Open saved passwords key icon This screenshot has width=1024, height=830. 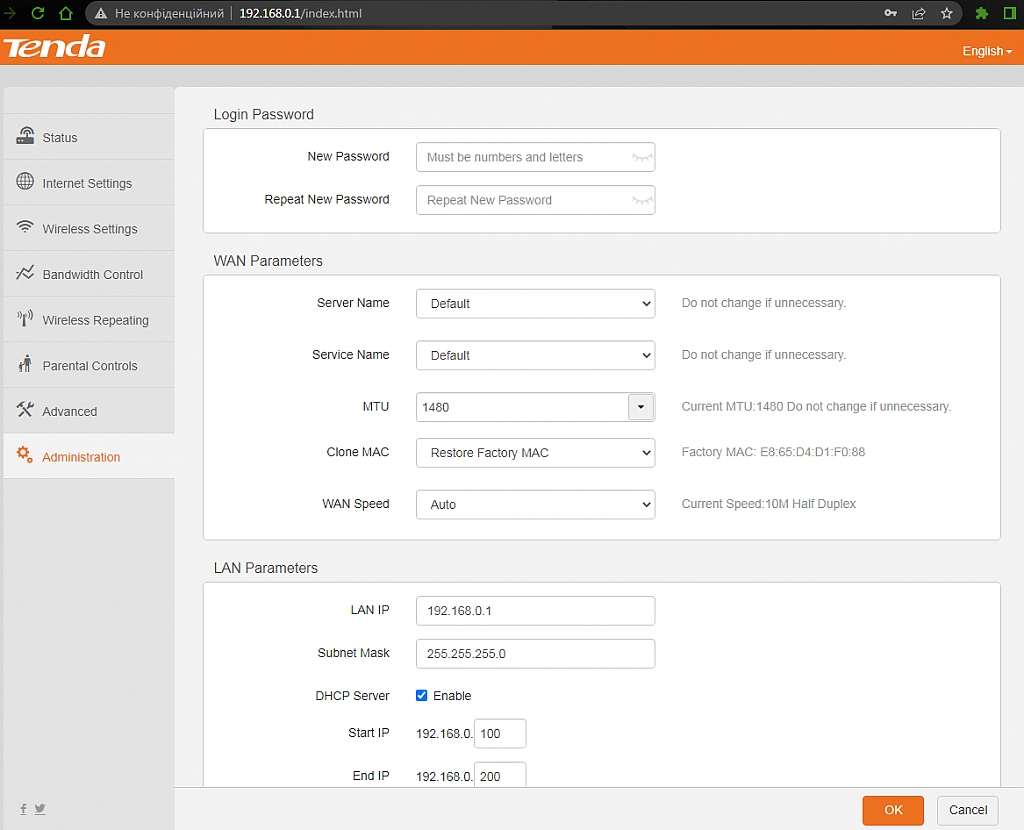(x=890, y=13)
